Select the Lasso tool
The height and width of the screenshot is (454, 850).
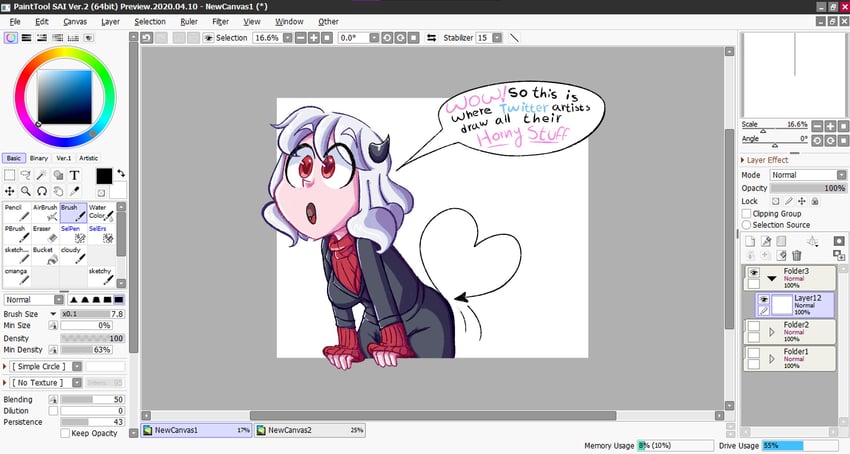pos(25,175)
